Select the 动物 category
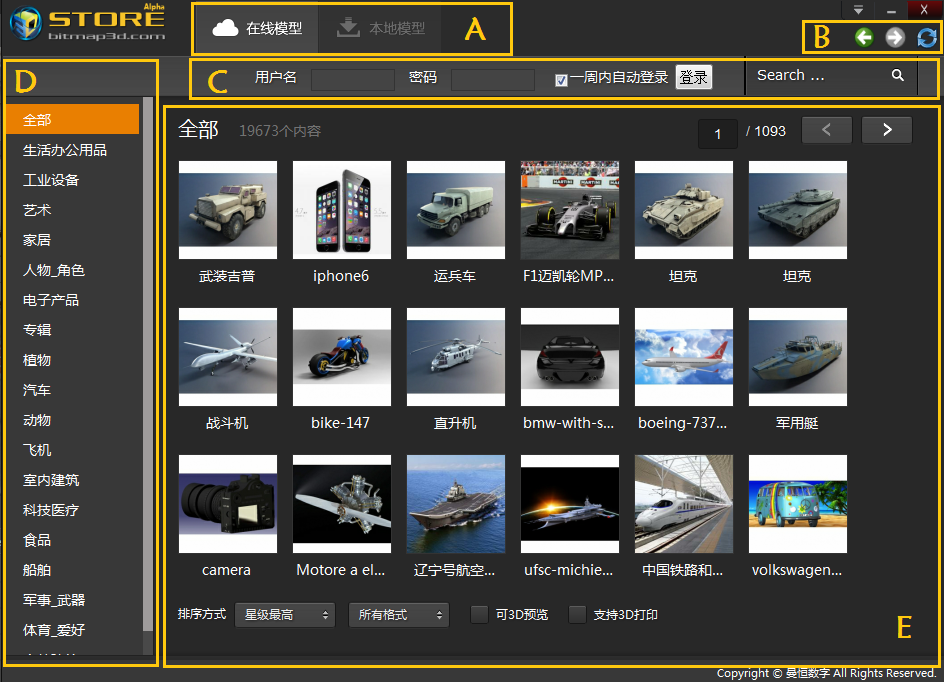The height and width of the screenshot is (682, 944). click(x=72, y=420)
